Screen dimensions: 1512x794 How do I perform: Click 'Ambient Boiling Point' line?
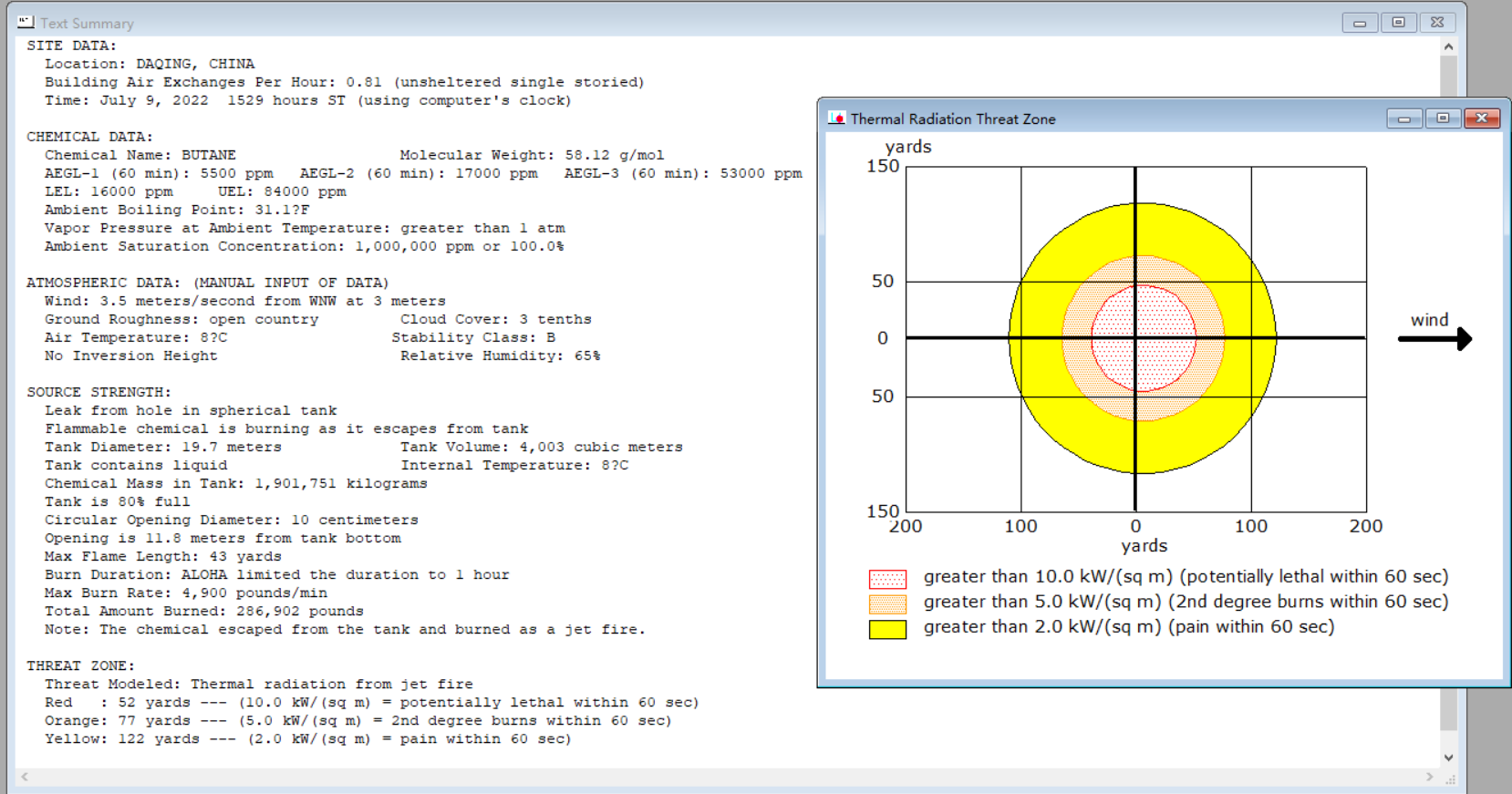pyautogui.click(x=177, y=210)
